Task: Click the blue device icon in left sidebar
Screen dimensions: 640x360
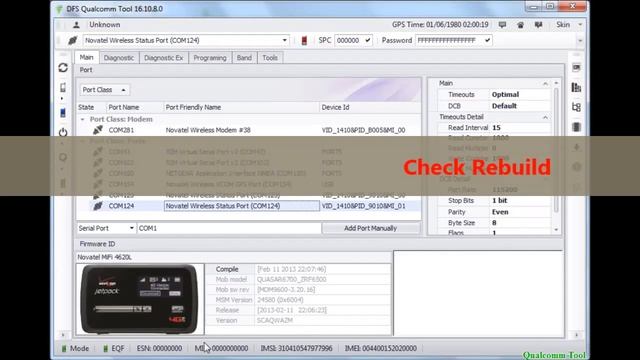Action: point(63,113)
